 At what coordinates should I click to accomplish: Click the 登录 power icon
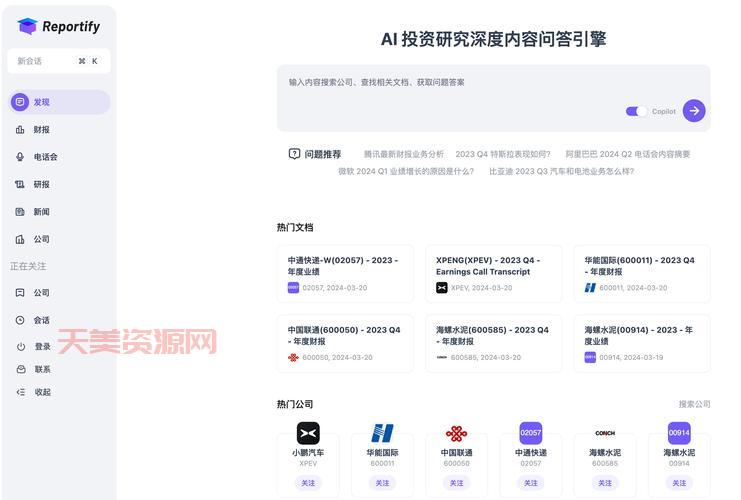click(21, 346)
